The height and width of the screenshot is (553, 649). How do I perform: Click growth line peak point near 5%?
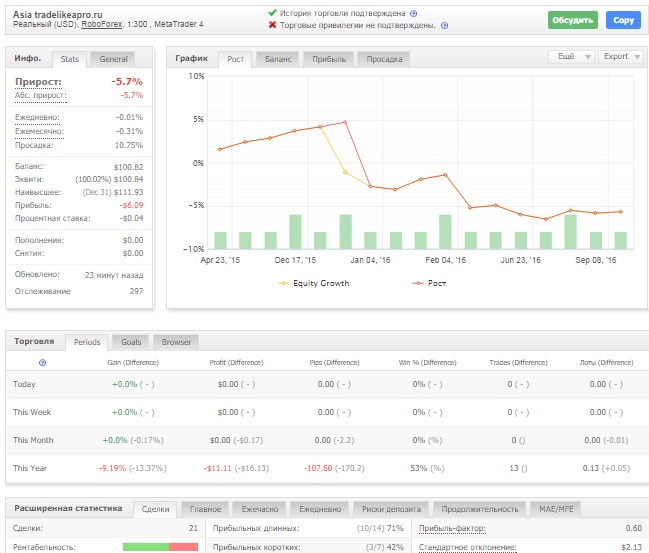pos(345,122)
